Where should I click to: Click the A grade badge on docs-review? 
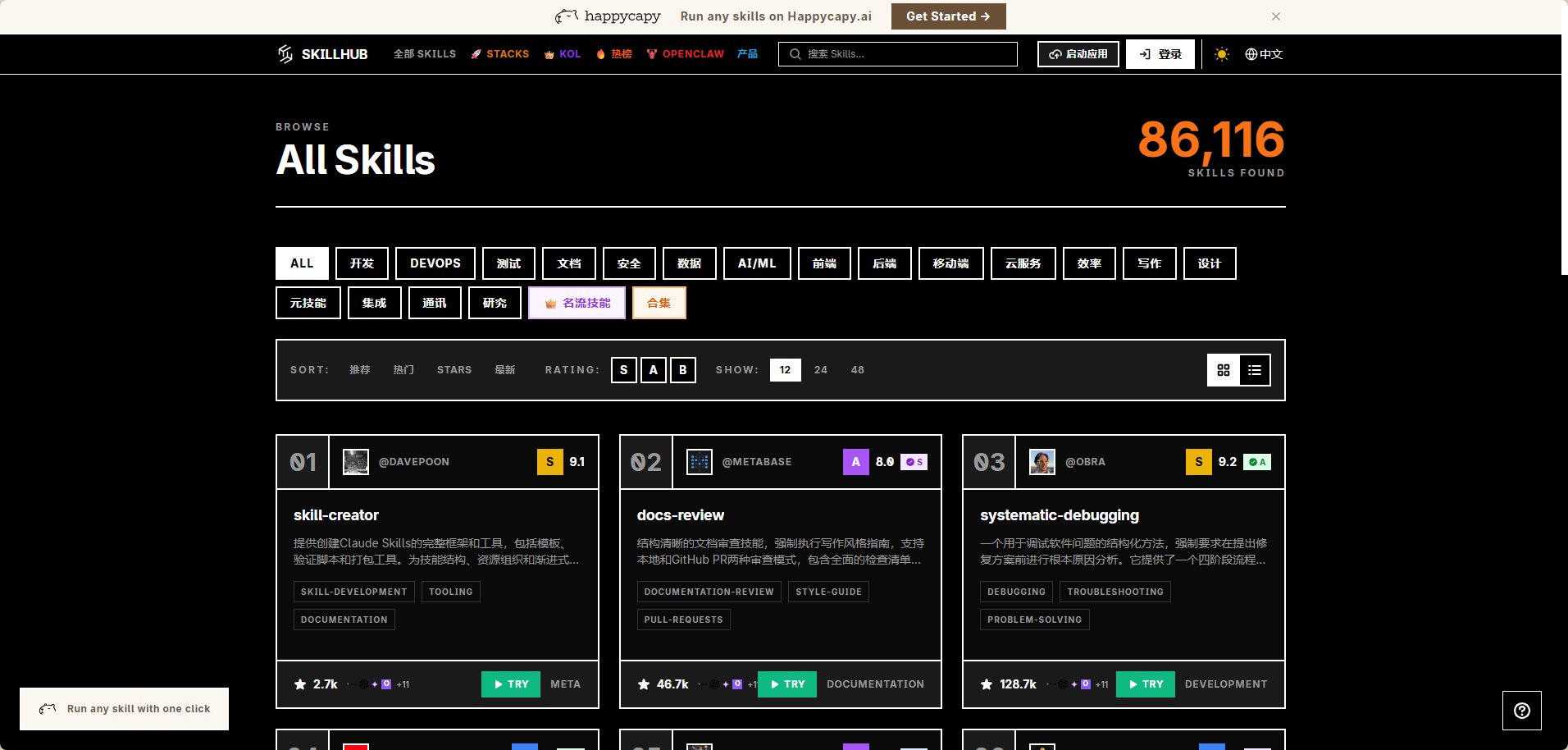click(x=856, y=462)
